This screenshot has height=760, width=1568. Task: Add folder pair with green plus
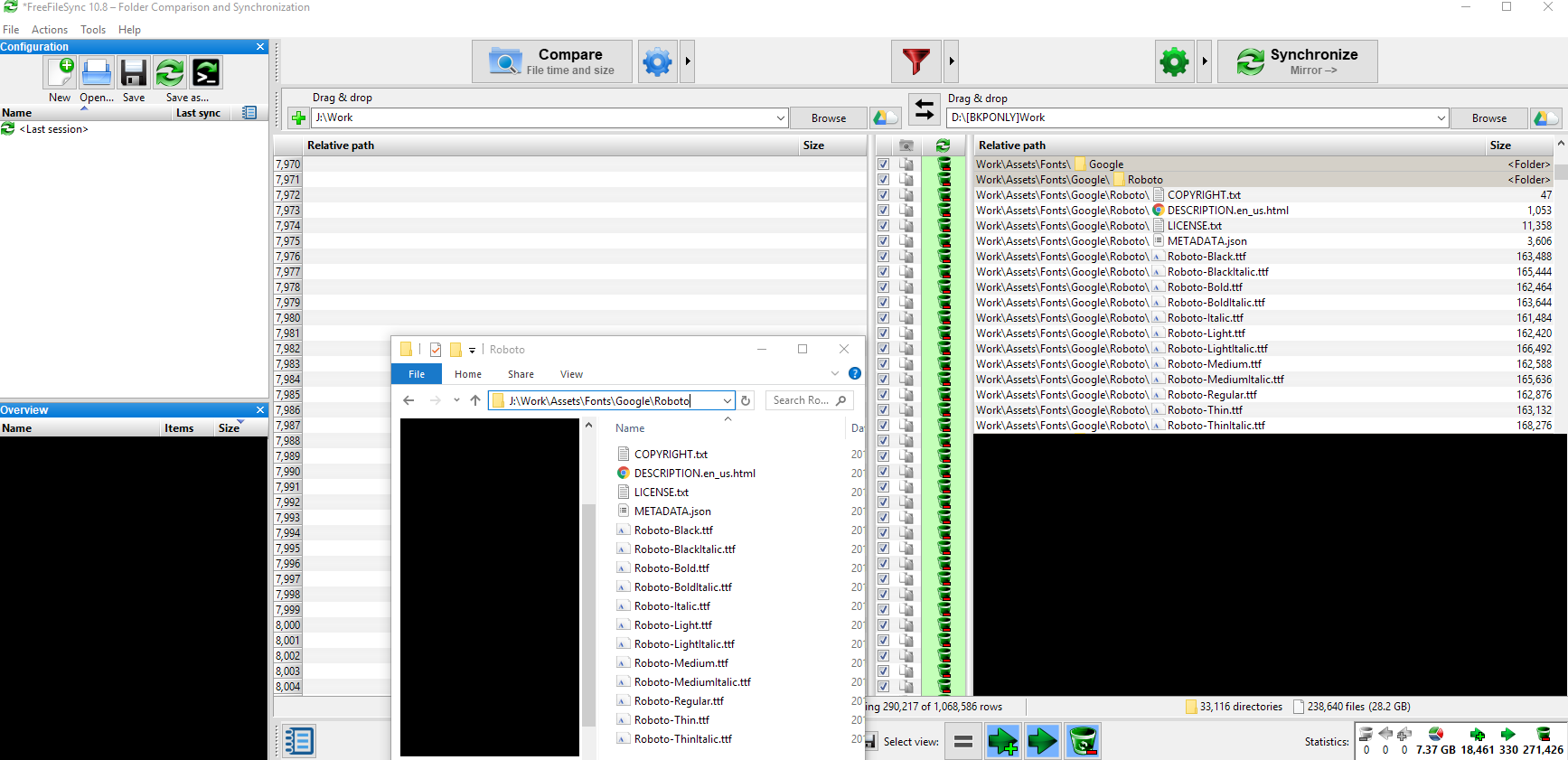[298, 117]
